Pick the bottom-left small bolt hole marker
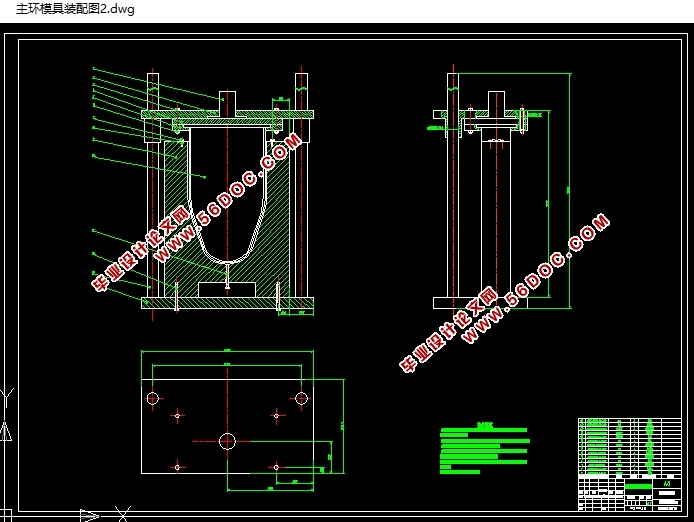 pos(178,466)
